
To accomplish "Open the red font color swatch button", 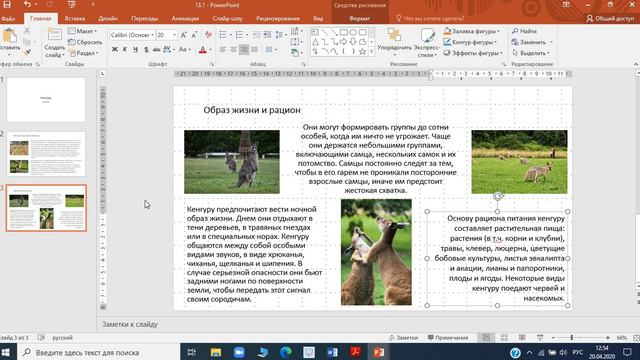I will tap(202, 50).
